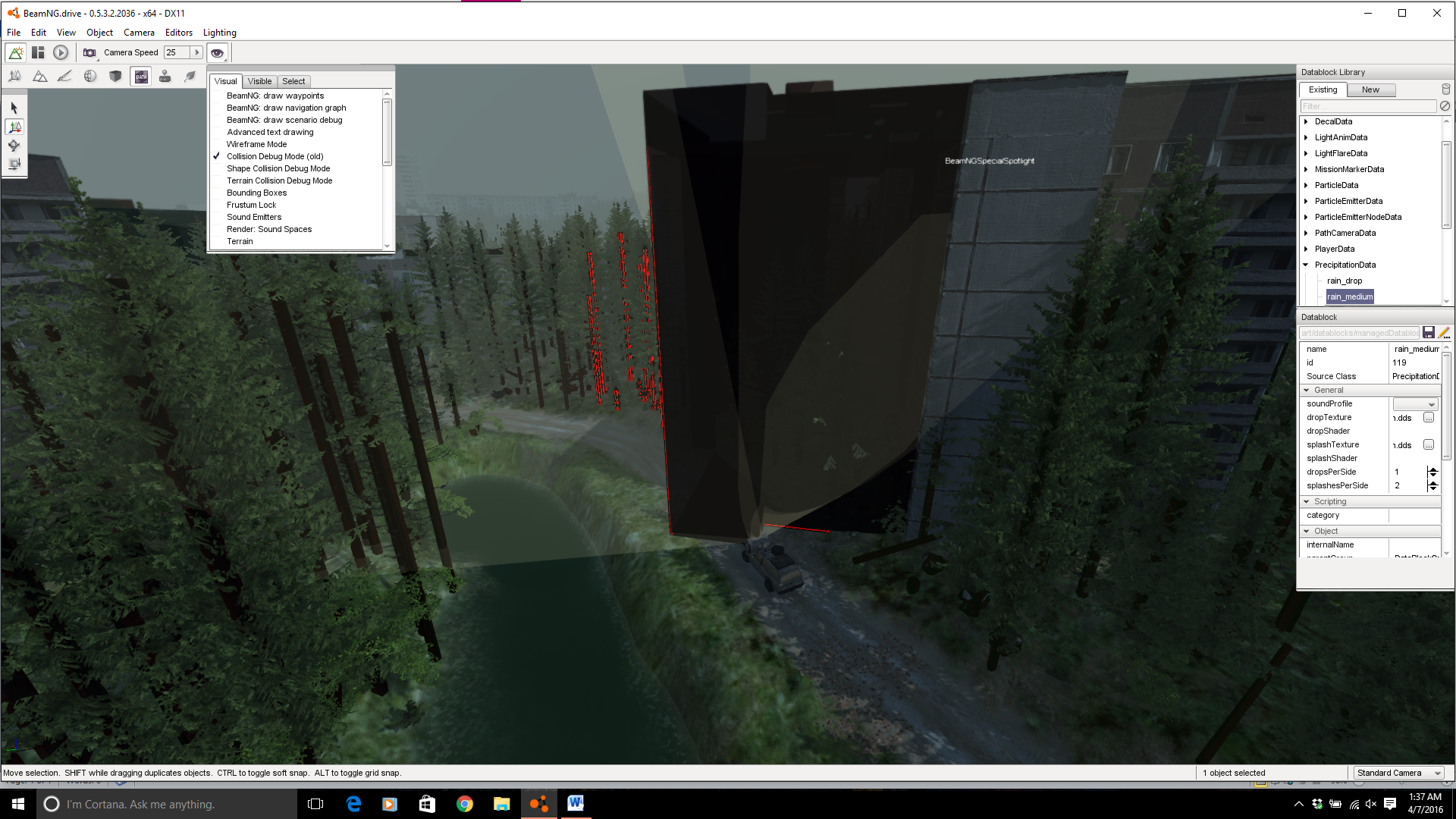1456x819 pixels.
Task: Toggle Frustum Lock option
Action: [x=251, y=205]
